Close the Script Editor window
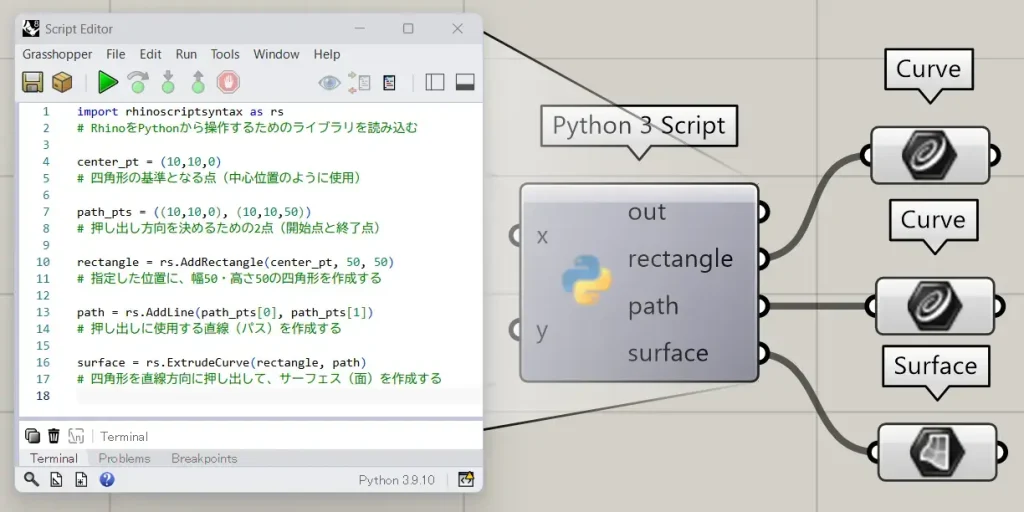 tap(458, 29)
